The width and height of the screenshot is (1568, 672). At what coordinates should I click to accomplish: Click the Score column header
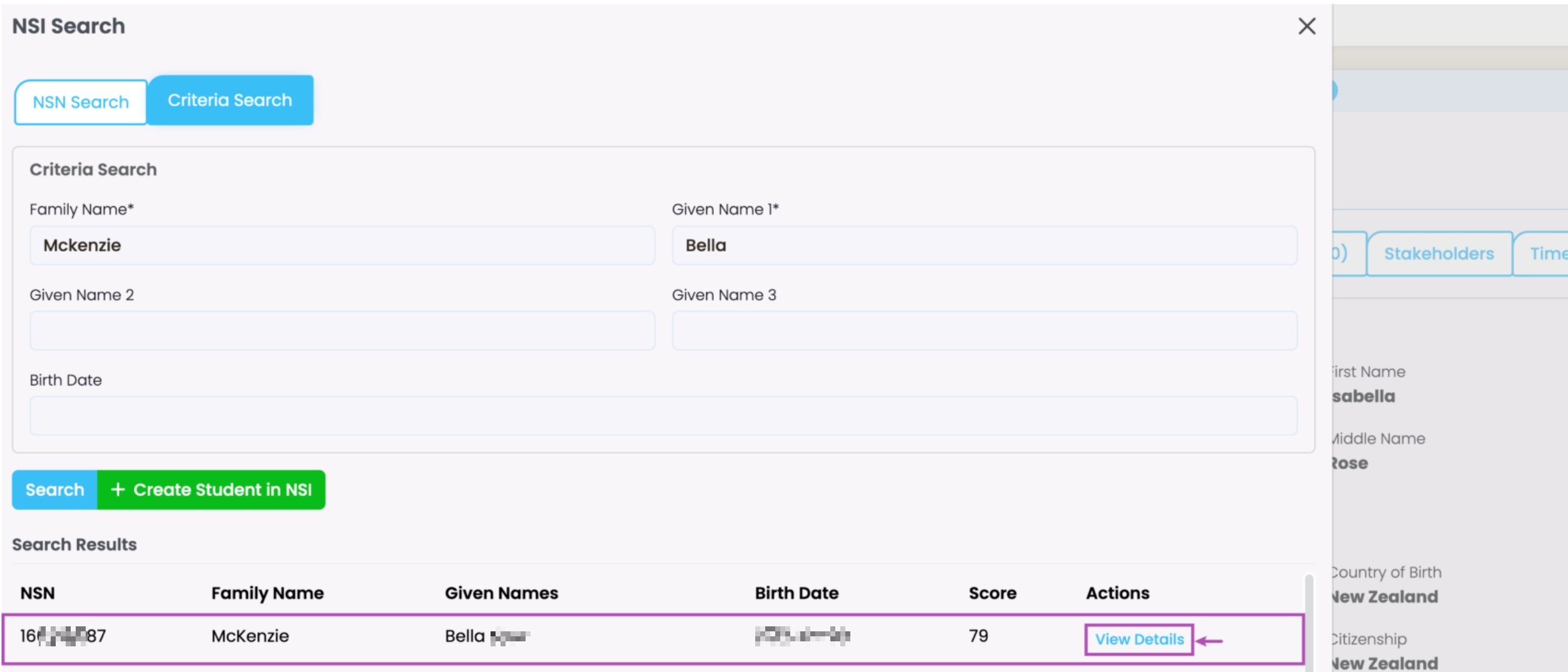tap(992, 593)
